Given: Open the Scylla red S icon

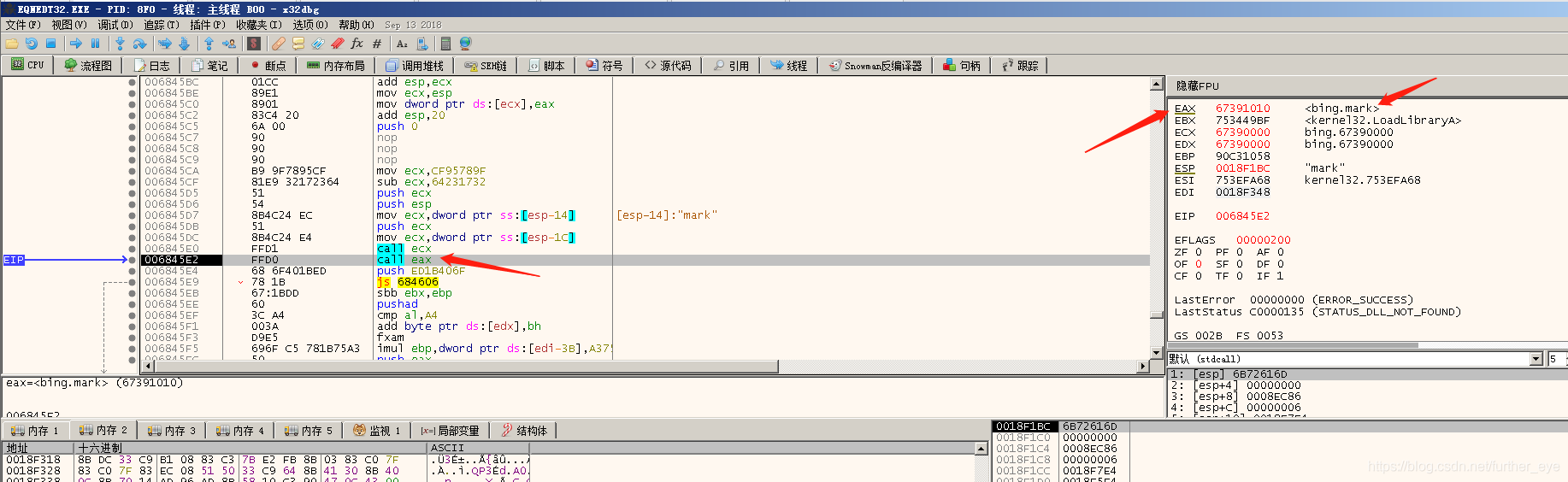Looking at the screenshot, I should click(x=254, y=44).
